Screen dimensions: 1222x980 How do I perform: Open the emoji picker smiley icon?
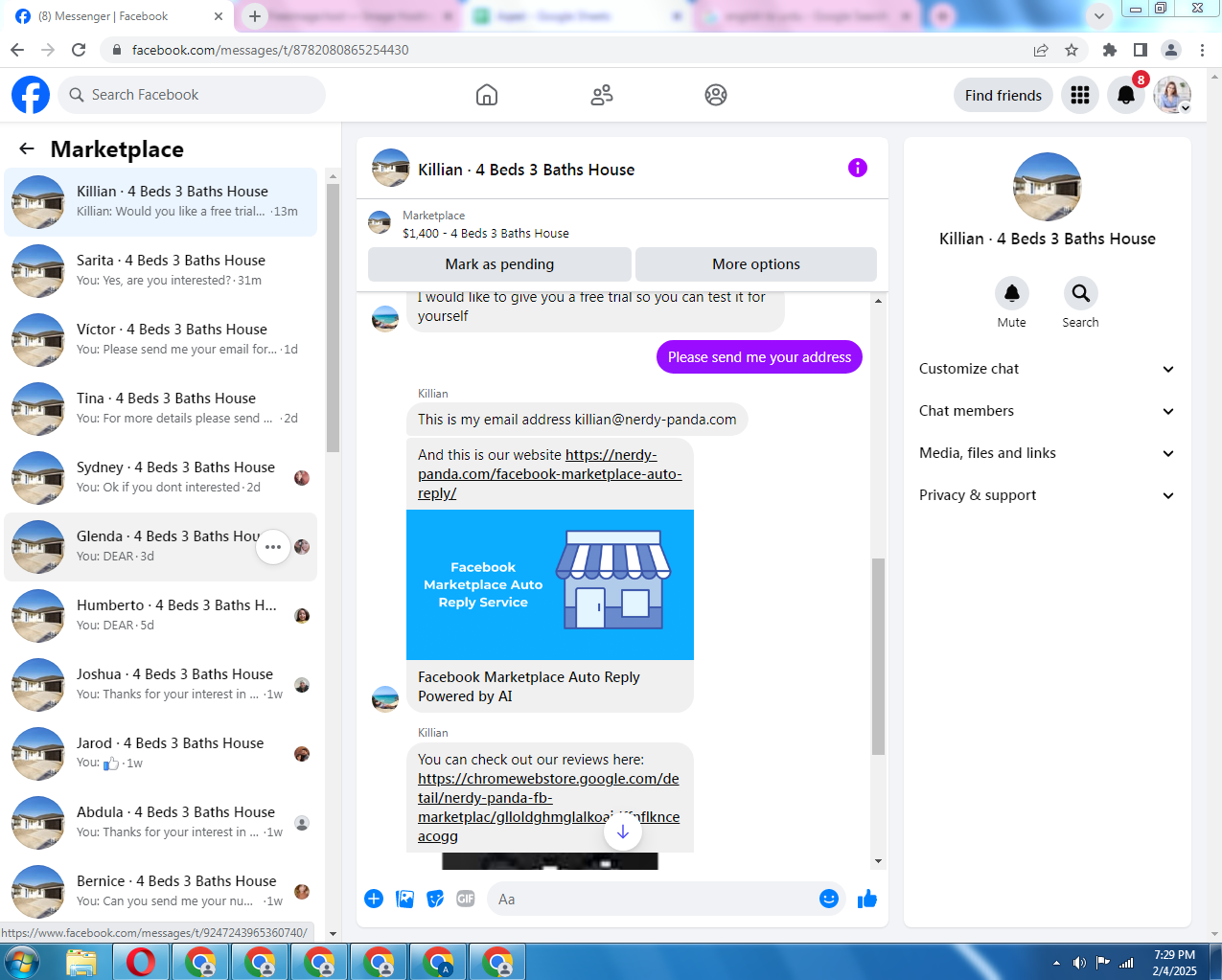(x=829, y=899)
